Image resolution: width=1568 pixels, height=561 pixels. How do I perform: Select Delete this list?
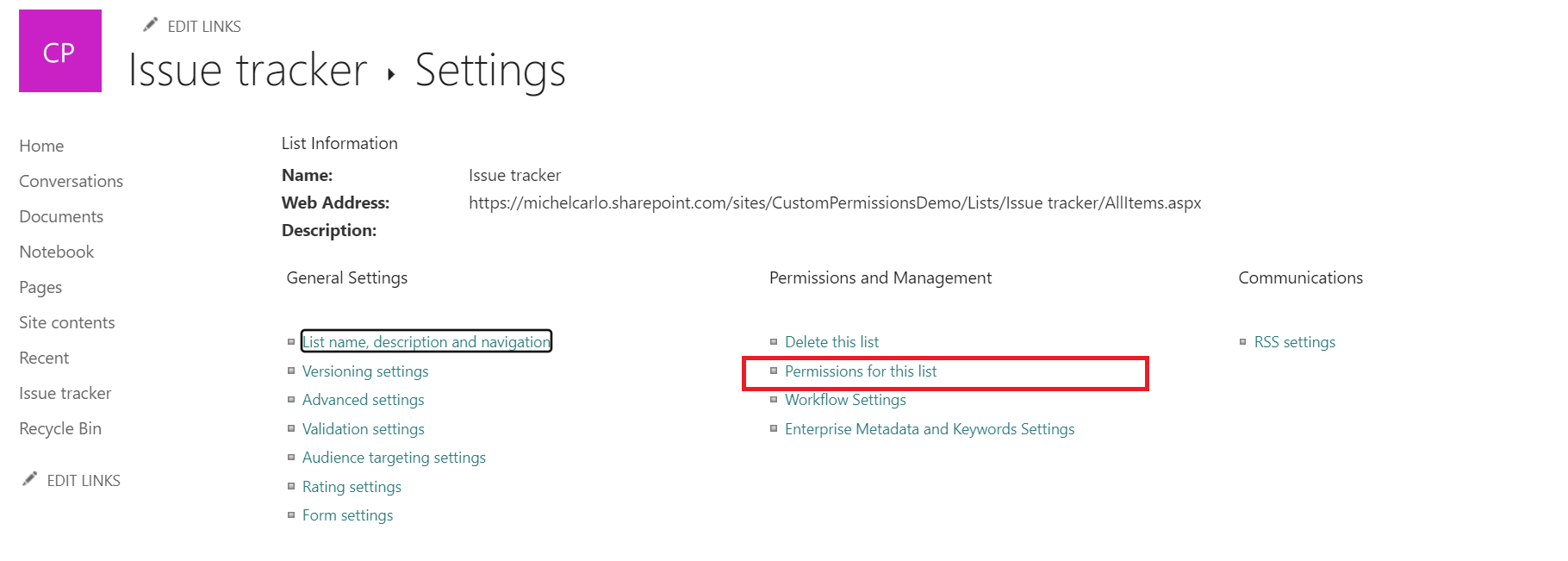831,341
